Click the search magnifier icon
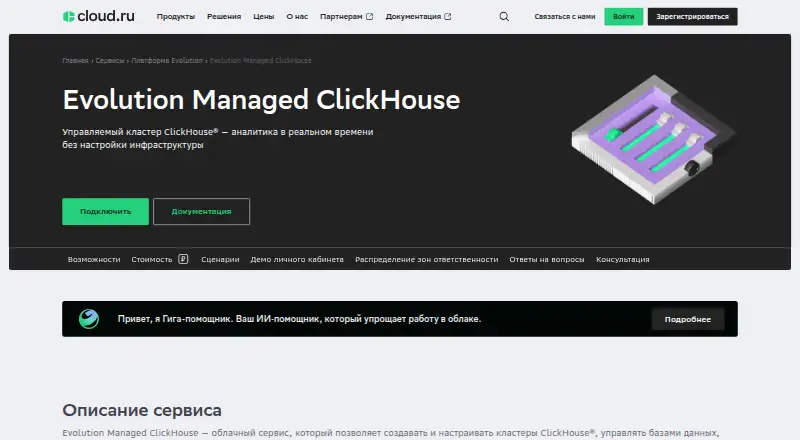 tap(504, 16)
